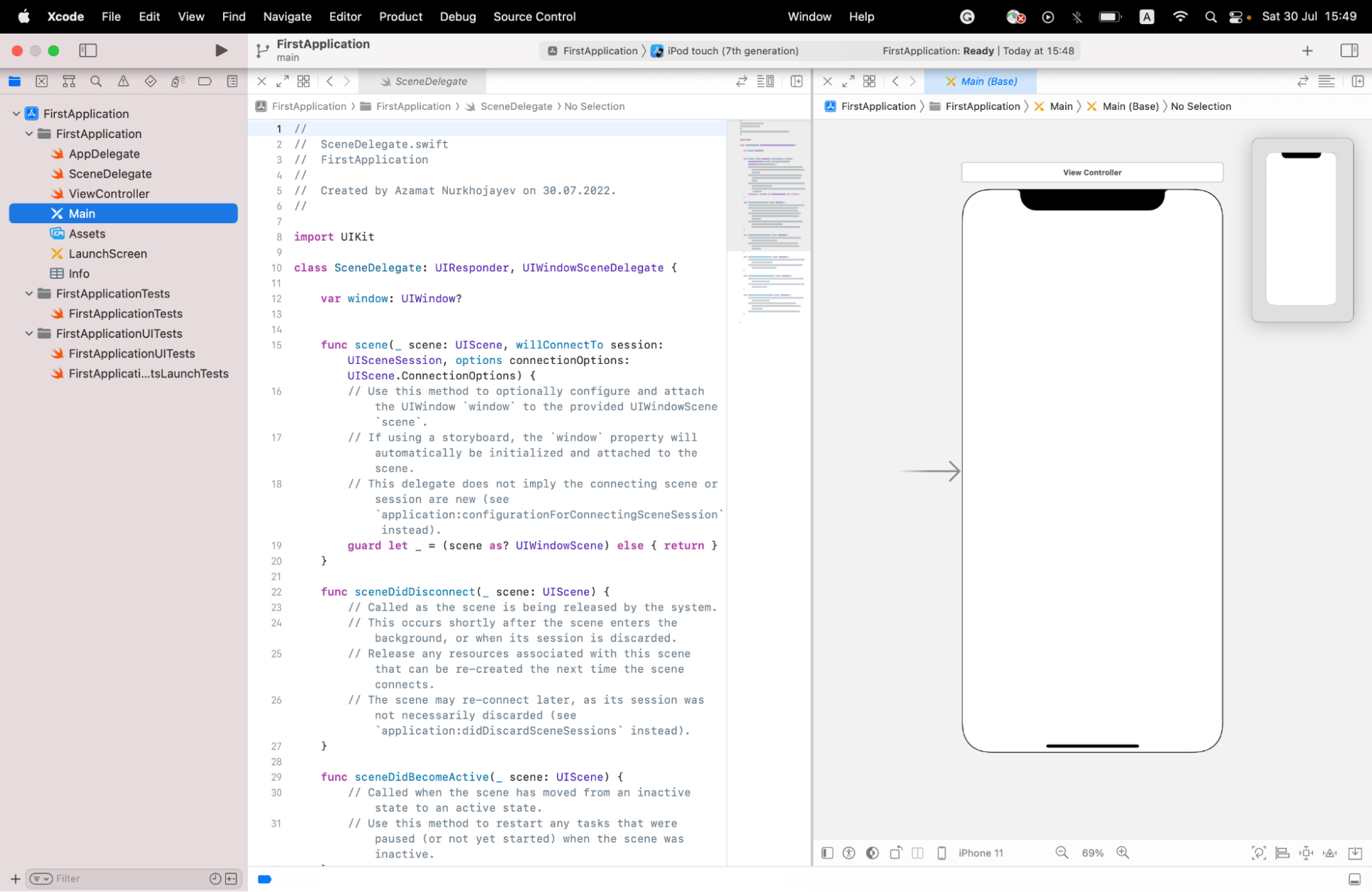Open the Issue navigator warning icon
Image resolution: width=1372 pixels, height=892 pixels.
(124, 81)
